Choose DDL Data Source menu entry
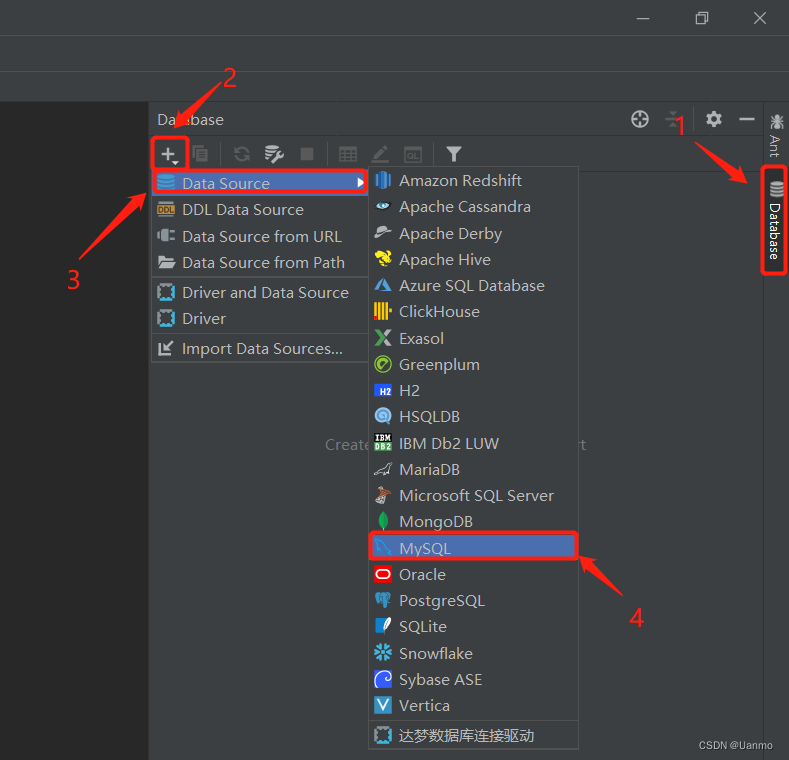789x760 pixels. (x=260, y=209)
